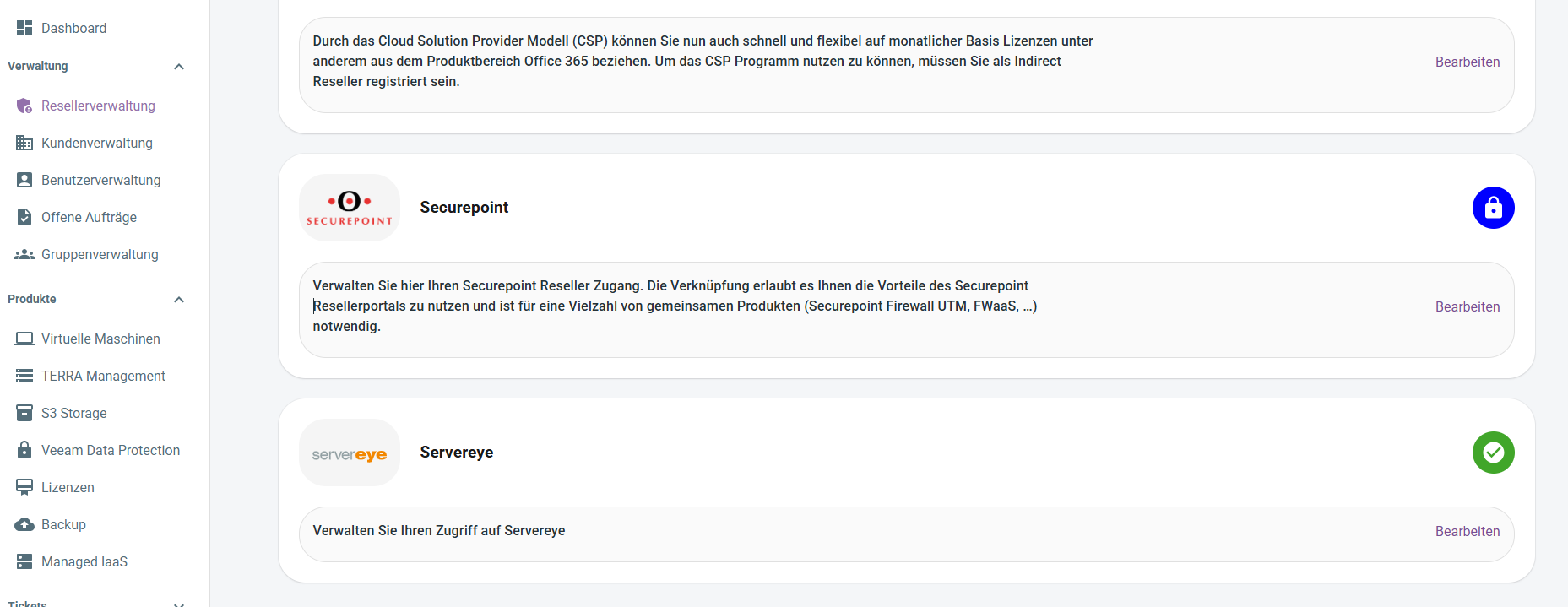Click Bearbeiten for the CSP description
Image resolution: width=1568 pixels, height=607 pixels.
point(1468,62)
